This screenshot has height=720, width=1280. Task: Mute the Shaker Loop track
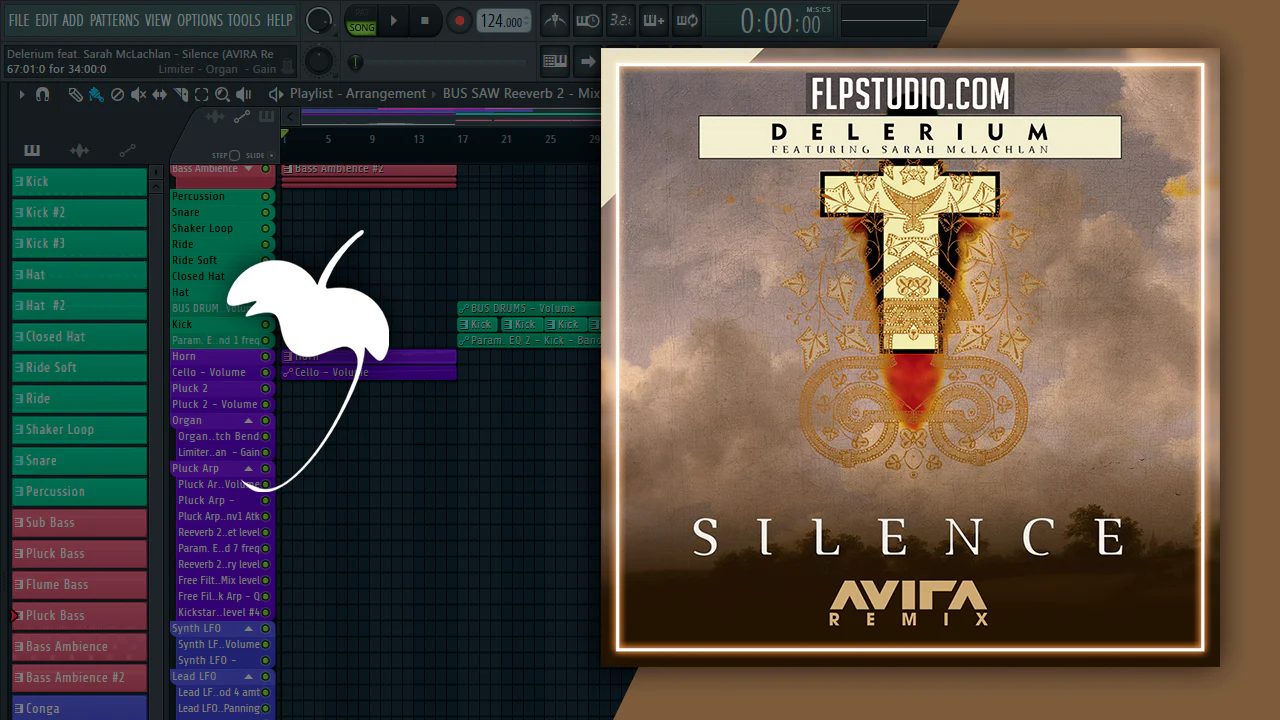[266, 229]
